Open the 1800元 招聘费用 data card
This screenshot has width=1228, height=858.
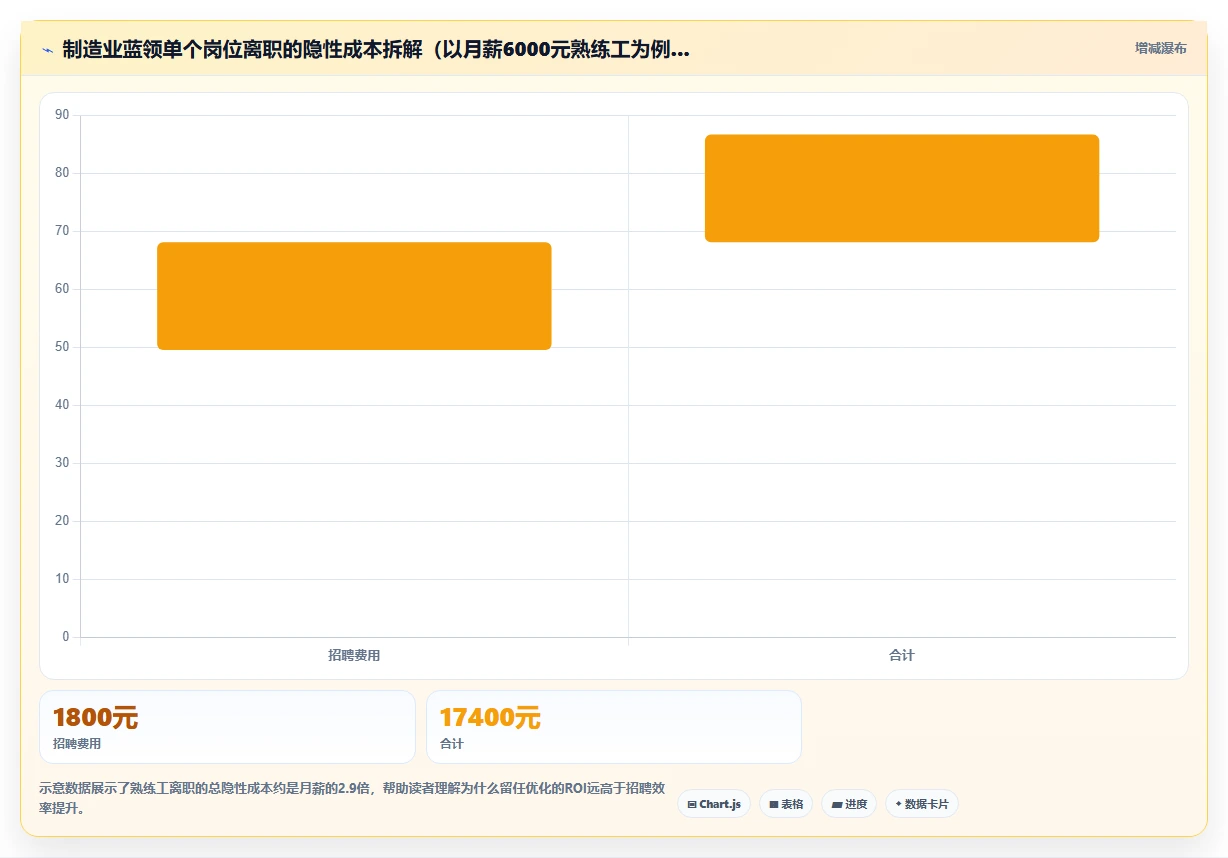(227, 727)
